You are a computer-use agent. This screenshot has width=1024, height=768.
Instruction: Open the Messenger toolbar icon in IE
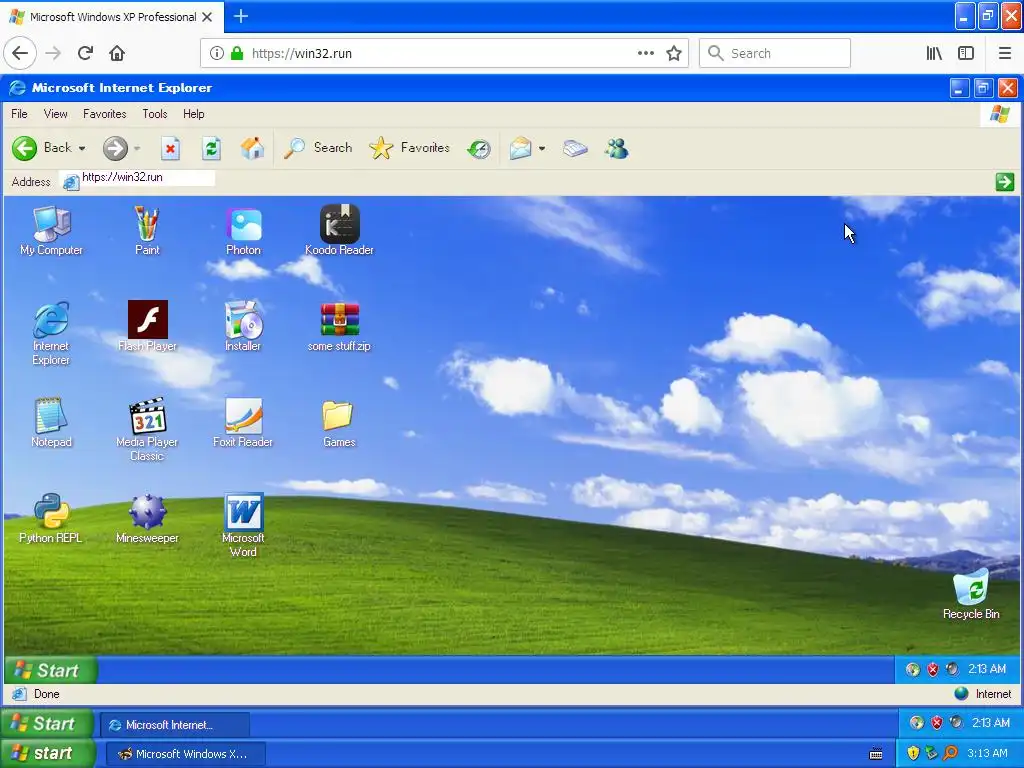pos(616,148)
